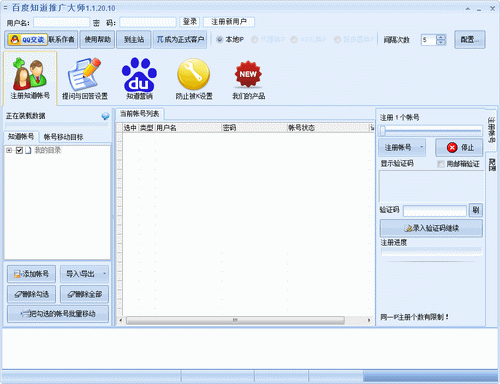Click the blue globe icon beside 正在装载数据
The width and height of the screenshot is (500, 384).
(x=105, y=116)
